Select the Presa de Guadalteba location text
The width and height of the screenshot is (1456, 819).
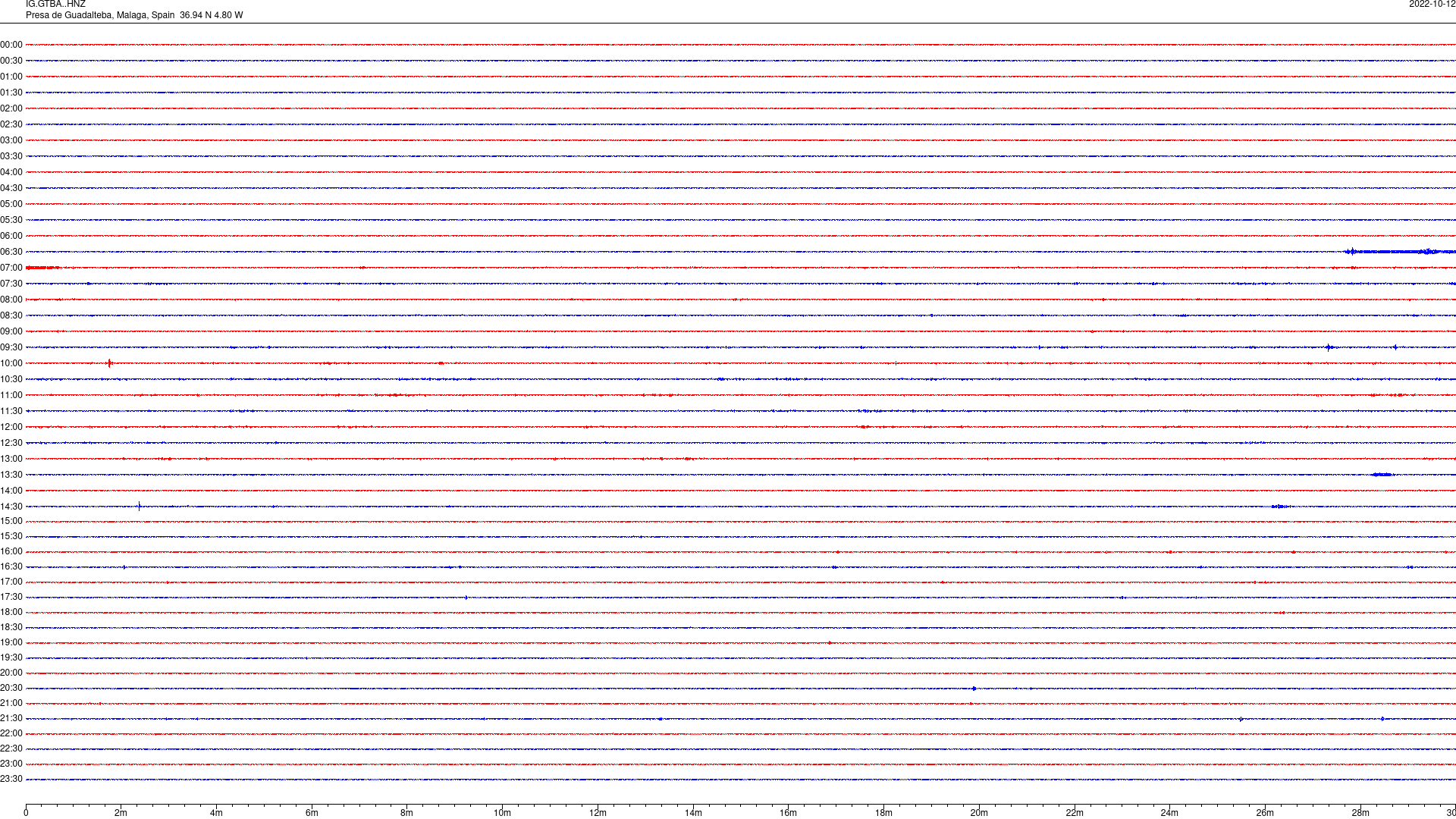click(134, 15)
